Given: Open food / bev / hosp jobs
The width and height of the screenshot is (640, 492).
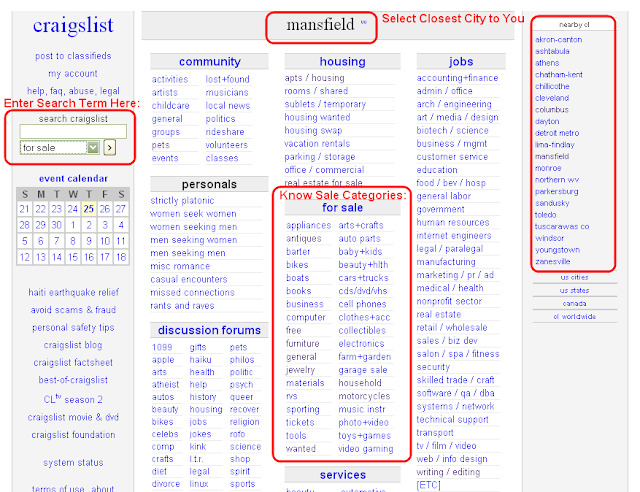Looking at the screenshot, I should pos(451,183).
